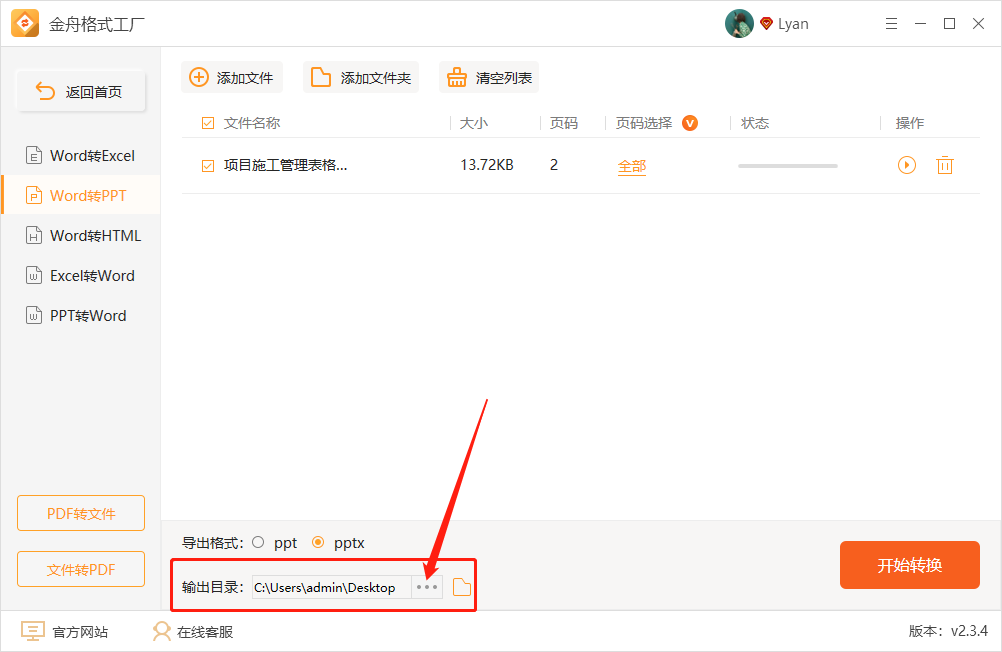Viewport: 1002px width, 652px height.
Task: Click the 全部 page selection link
Action: click(631, 167)
